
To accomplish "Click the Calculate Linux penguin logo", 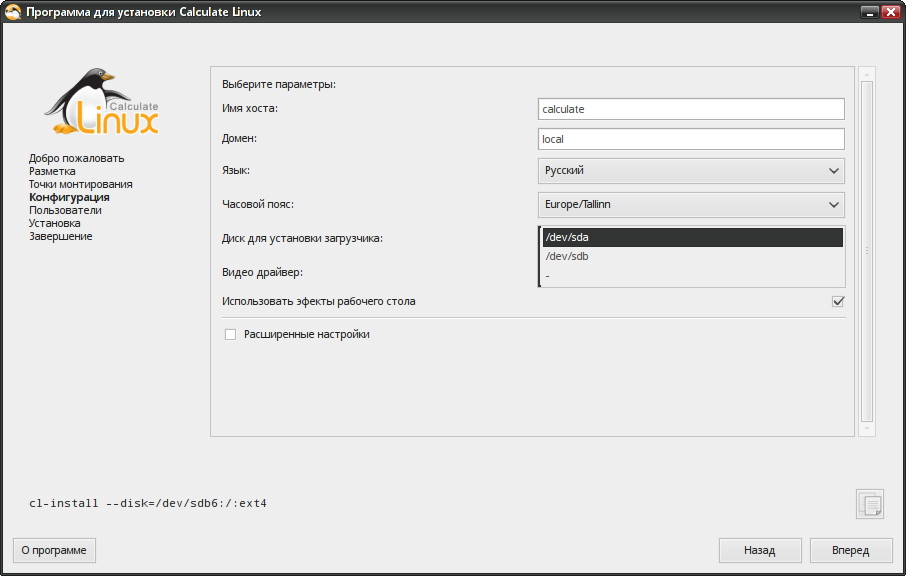I will point(102,102).
